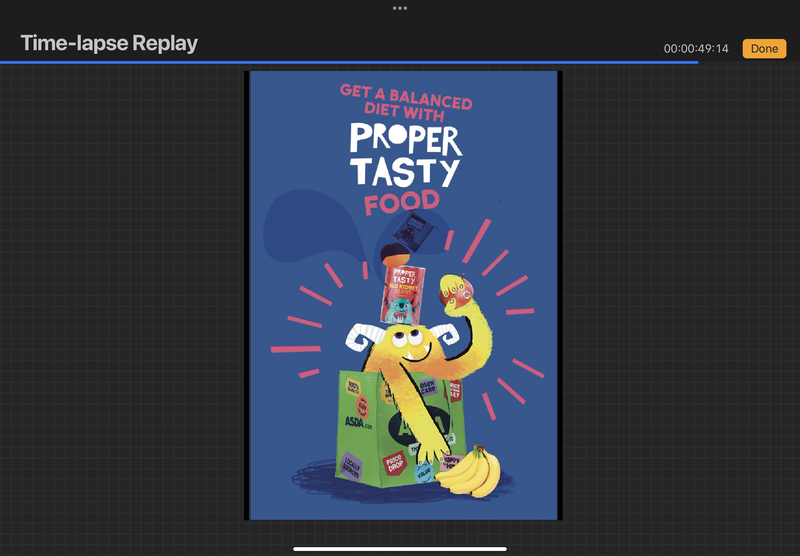
Task: Click the home indicator bar at bottom
Action: 400,548
